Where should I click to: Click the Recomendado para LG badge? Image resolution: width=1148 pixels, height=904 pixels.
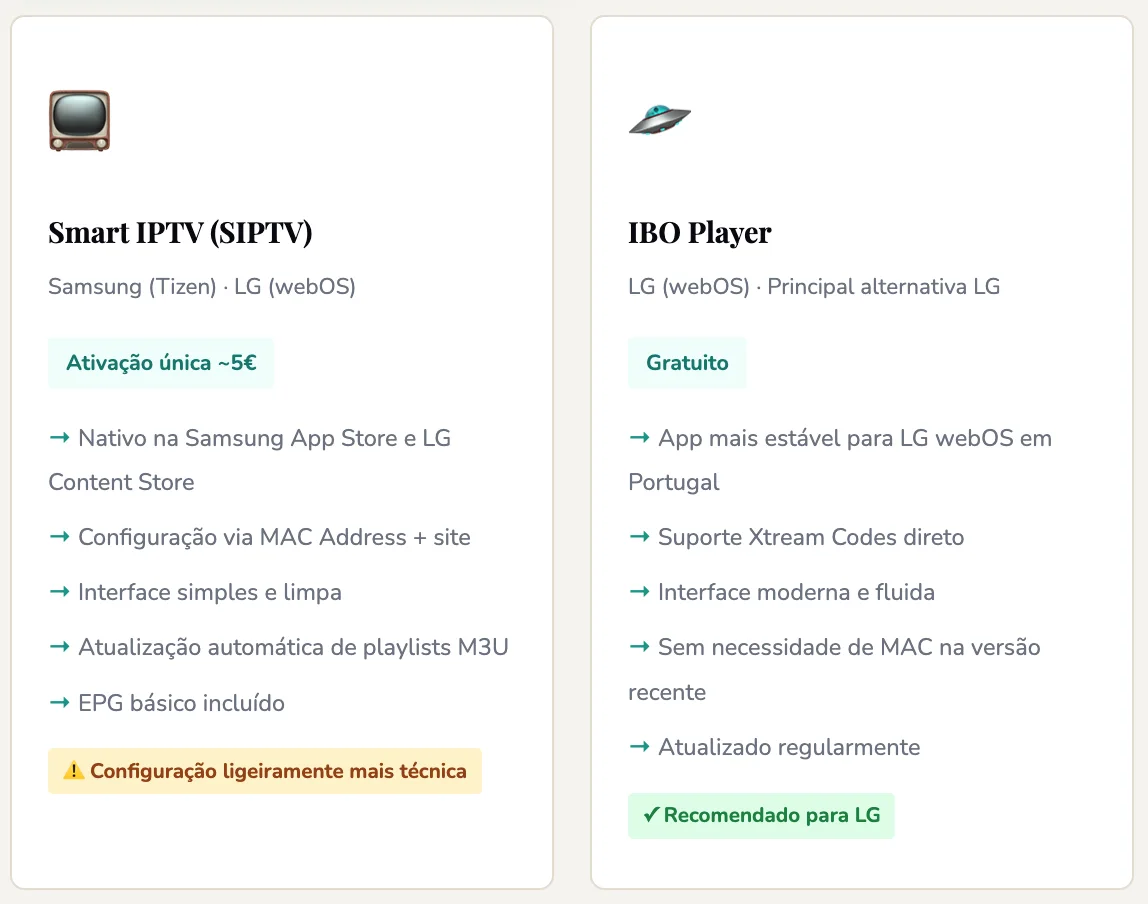[x=761, y=815]
